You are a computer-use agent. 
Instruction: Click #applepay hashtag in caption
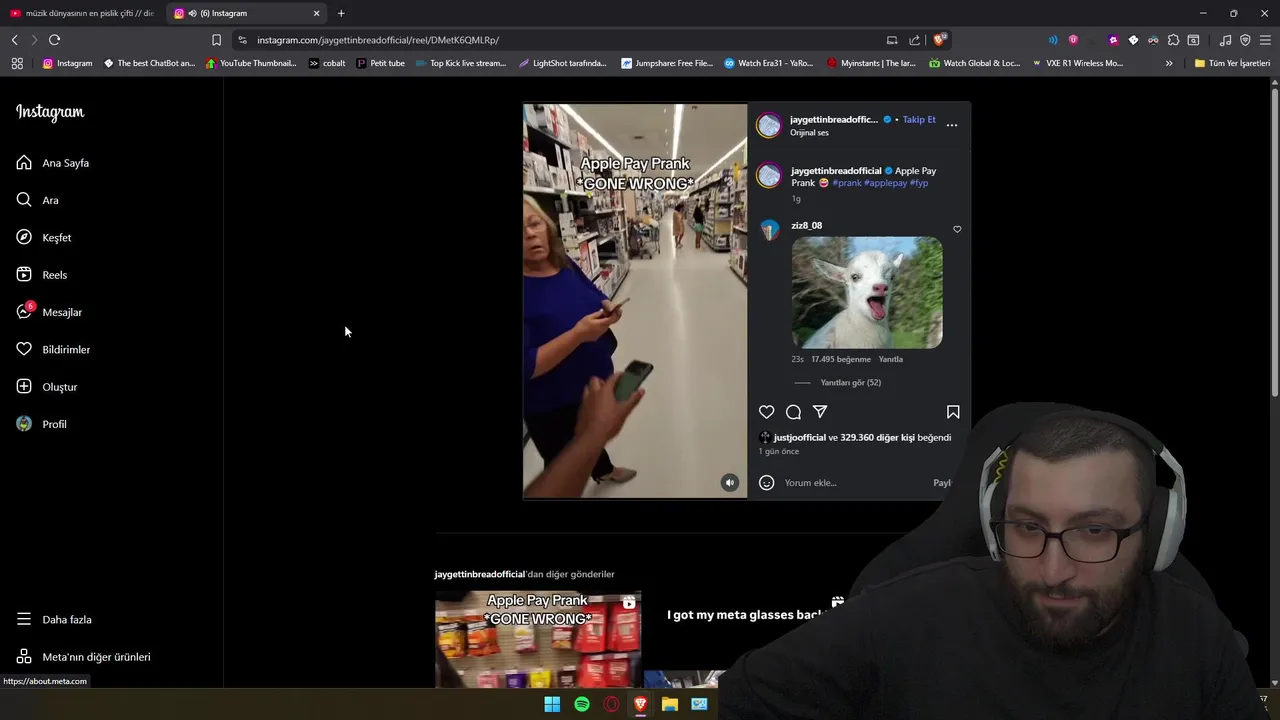pos(885,183)
